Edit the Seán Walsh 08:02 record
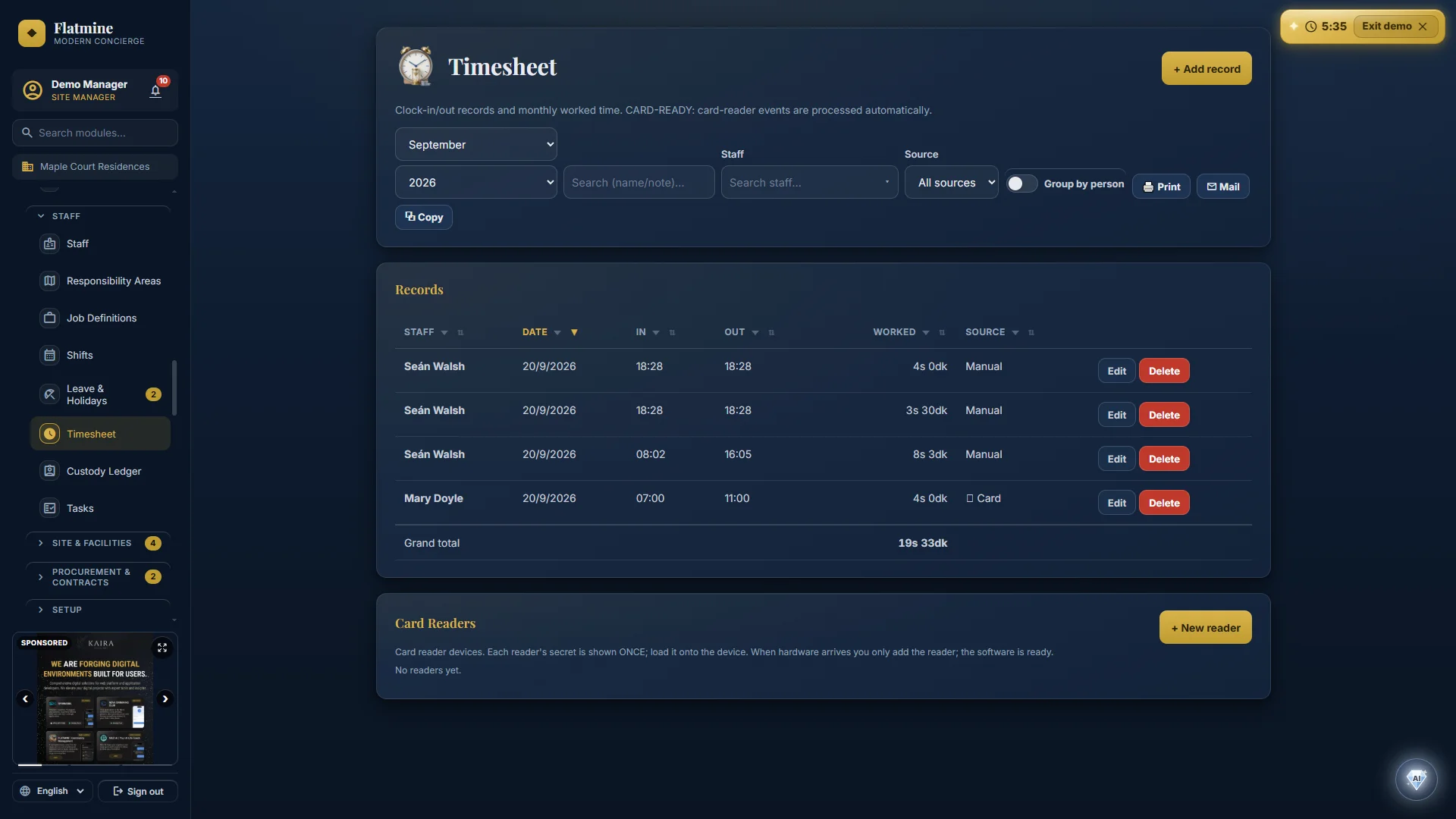The height and width of the screenshot is (819, 1456). click(1116, 459)
